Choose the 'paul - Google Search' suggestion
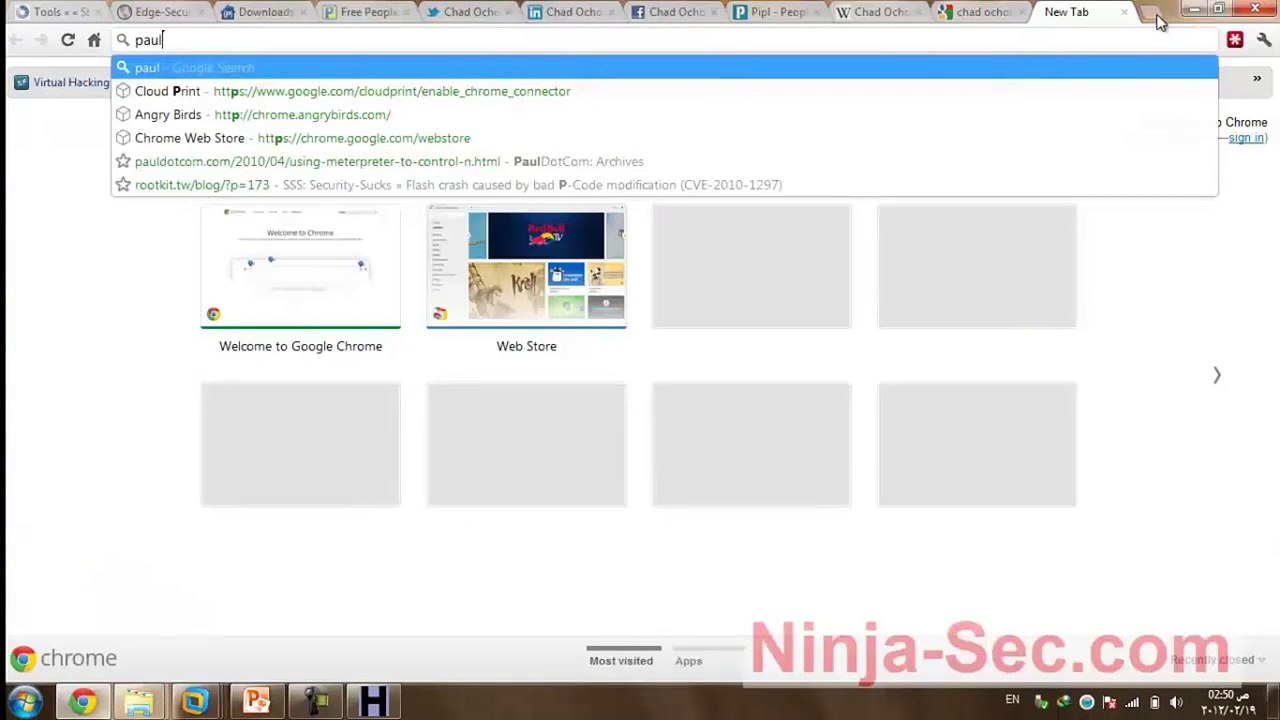 coord(665,68)
